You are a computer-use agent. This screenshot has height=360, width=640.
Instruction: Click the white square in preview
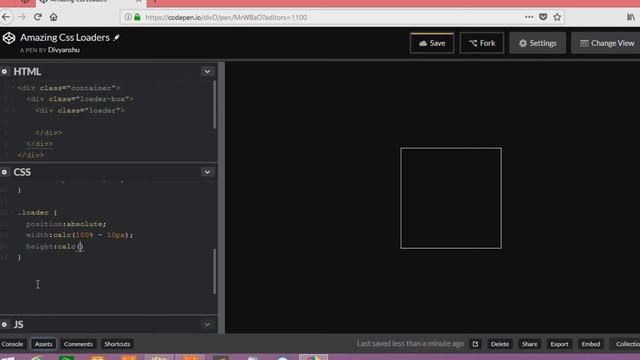(x=451, y=198)
